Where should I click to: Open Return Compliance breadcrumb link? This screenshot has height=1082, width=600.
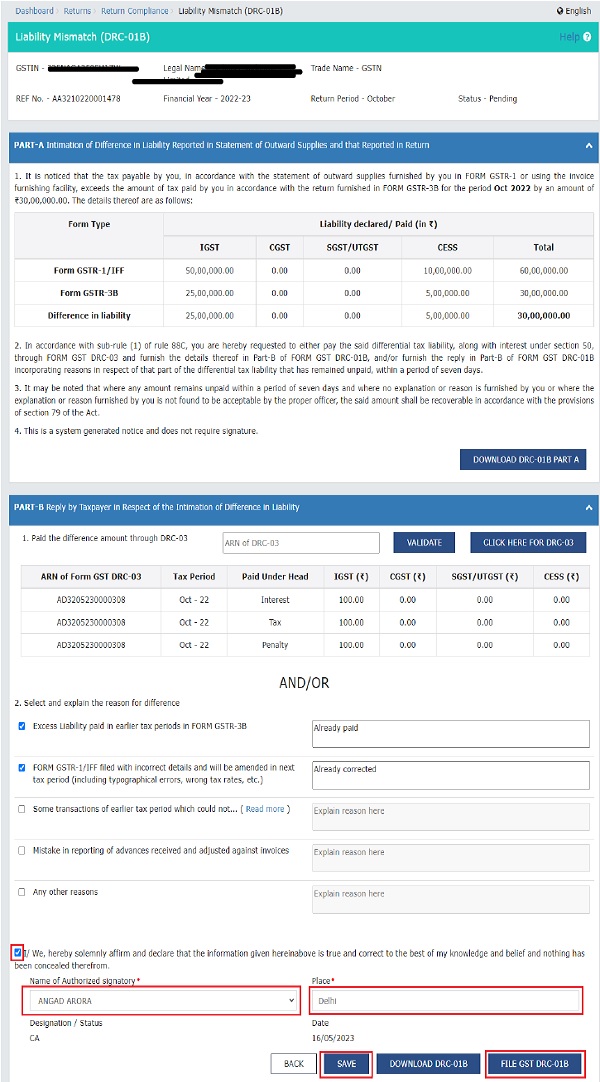(x=134, y=11)
